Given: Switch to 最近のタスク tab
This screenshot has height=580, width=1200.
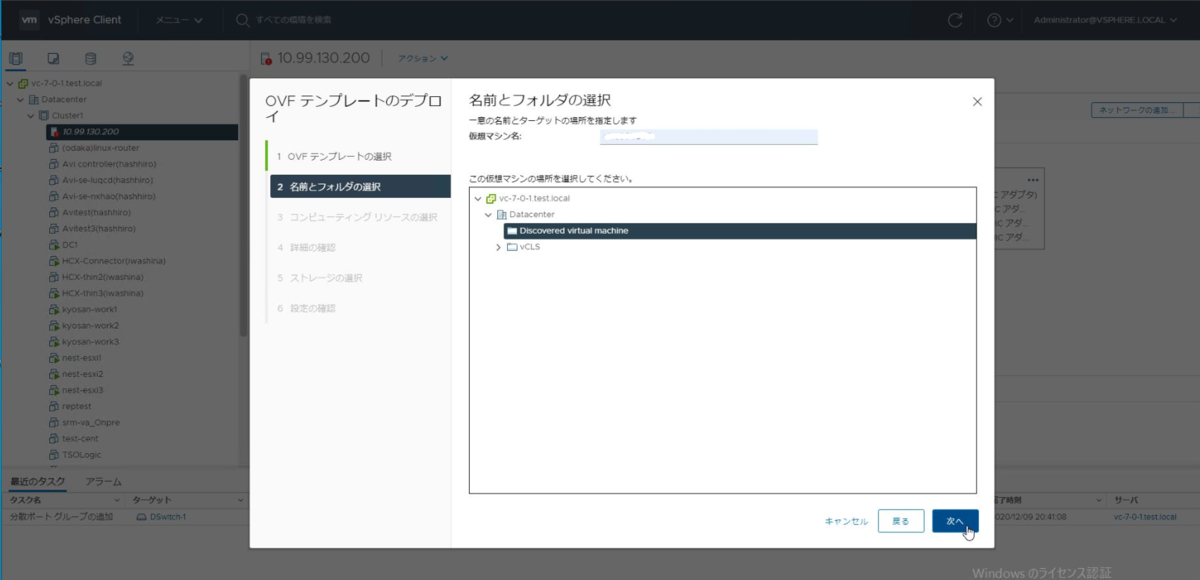Looking at the screenshot, I should pos(38,481).
